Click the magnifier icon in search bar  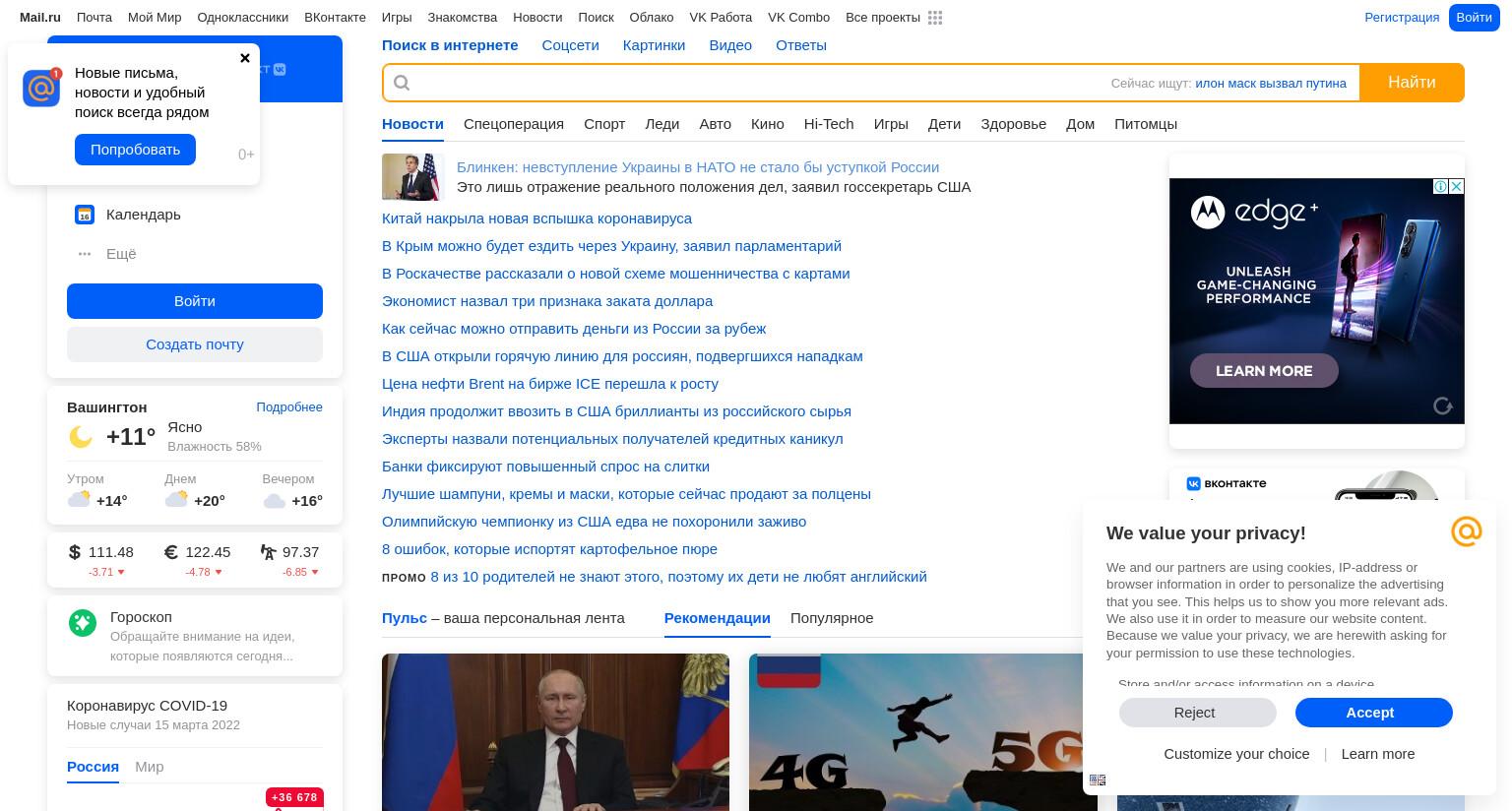tap(402, 83)
